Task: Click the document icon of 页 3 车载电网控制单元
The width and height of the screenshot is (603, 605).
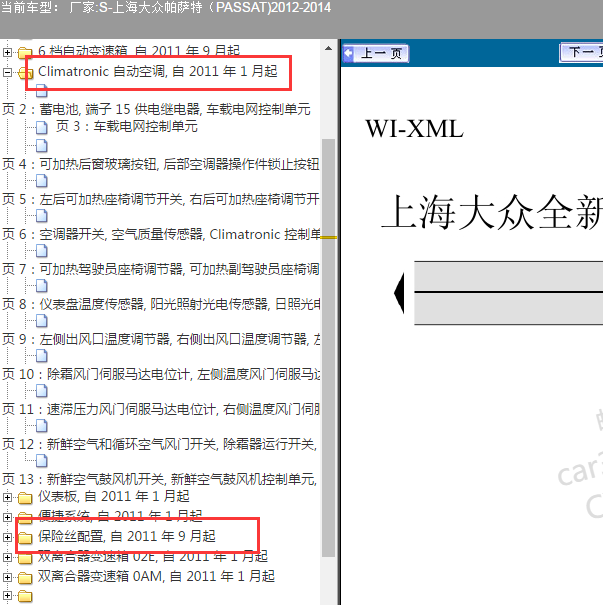Action: 42,127
